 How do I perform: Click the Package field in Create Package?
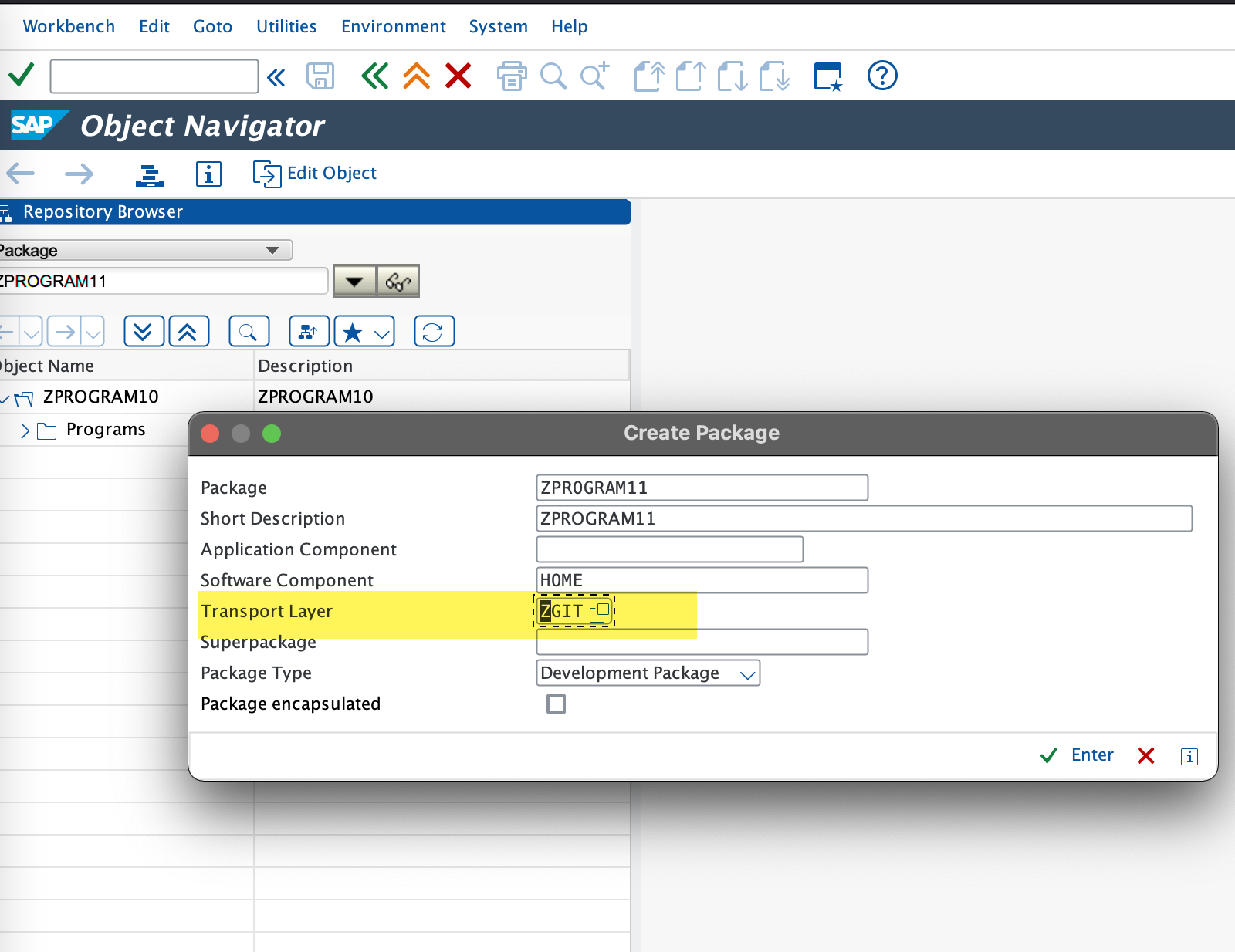702,488
